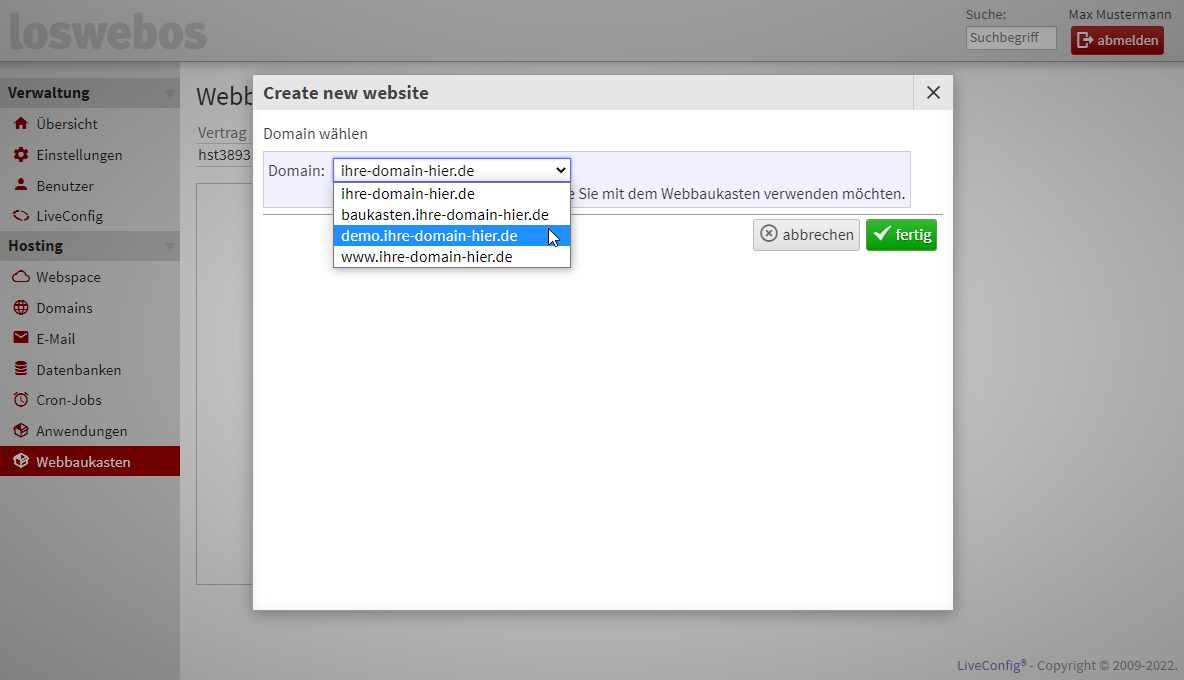Image resolution: width=1184 pixels, height=680 pixels.
Task: Click the Domains globe icon
Action: pyautogui.click(x=20, y=308)
